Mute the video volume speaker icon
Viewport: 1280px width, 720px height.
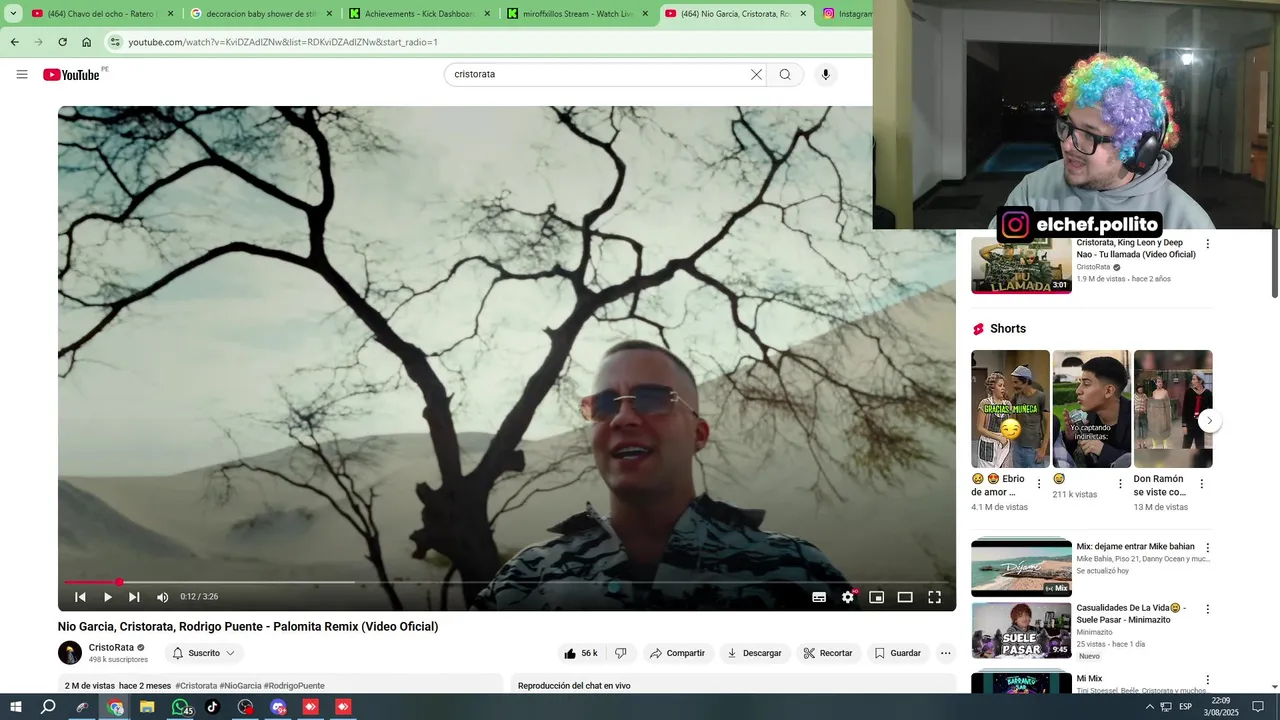coord(162,597)
